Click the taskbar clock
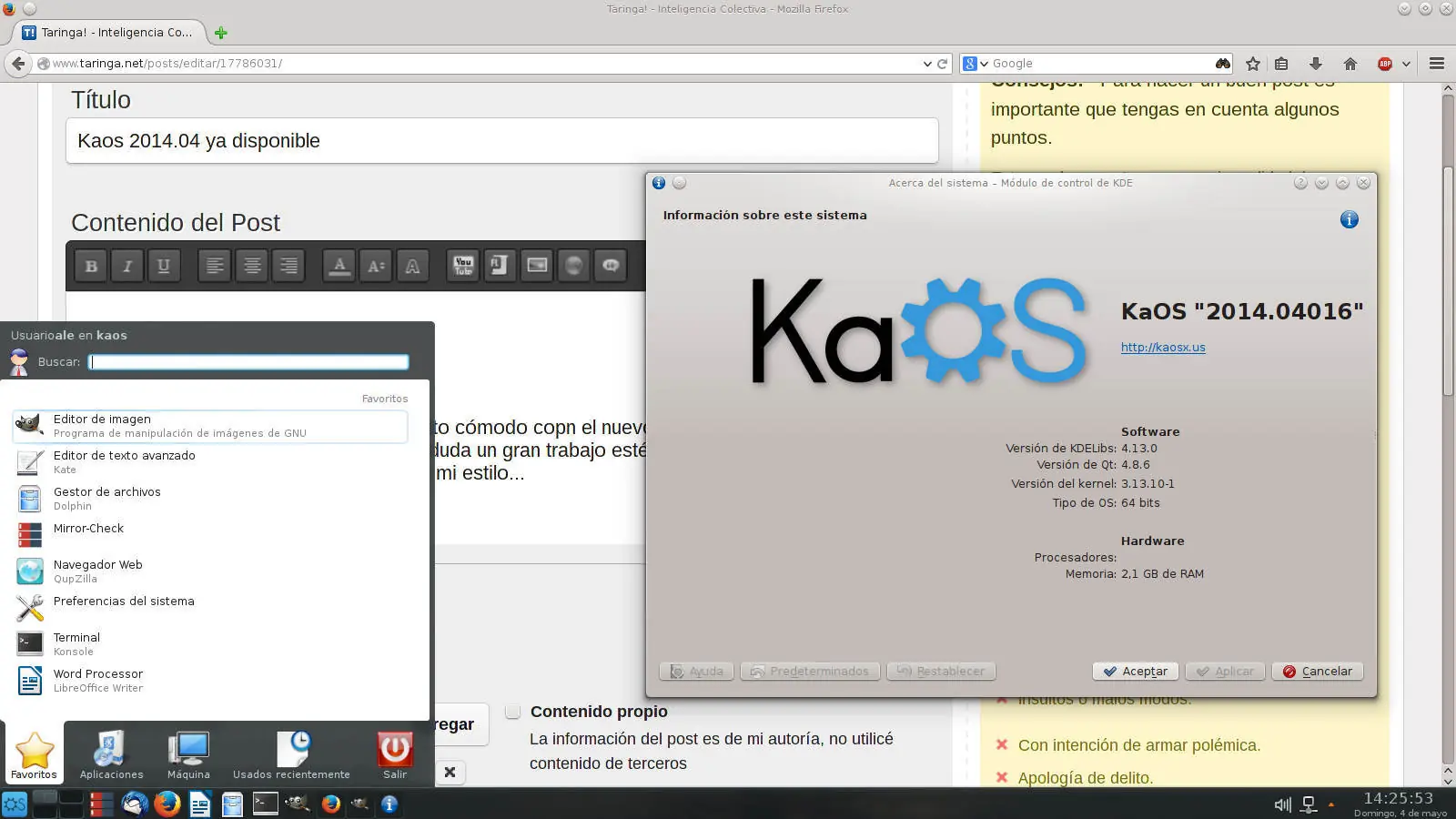This screenshot has height=819, width=1456. (1399, 804)
